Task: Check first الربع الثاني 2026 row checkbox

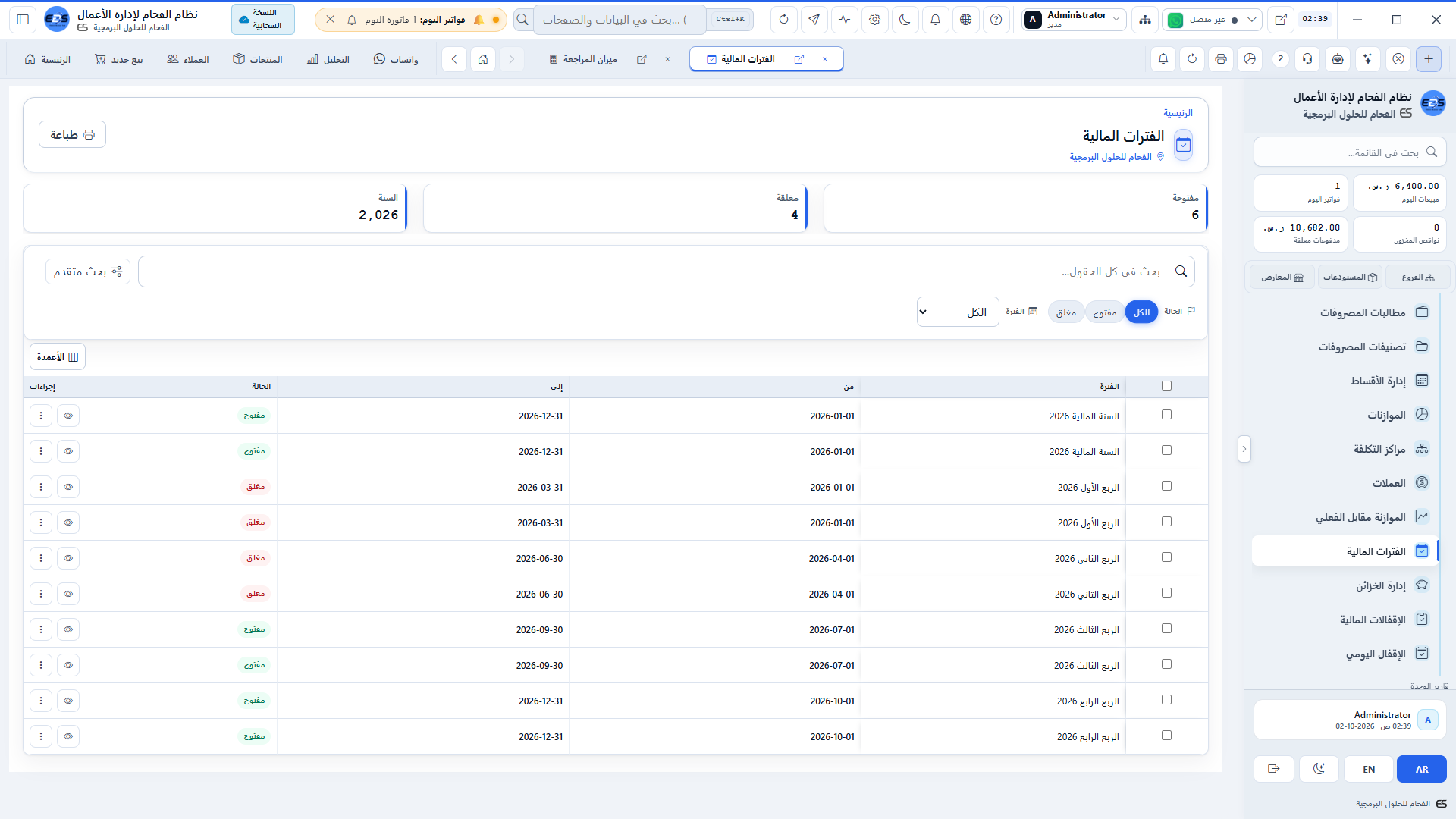Action: (x=1166, y=557)
